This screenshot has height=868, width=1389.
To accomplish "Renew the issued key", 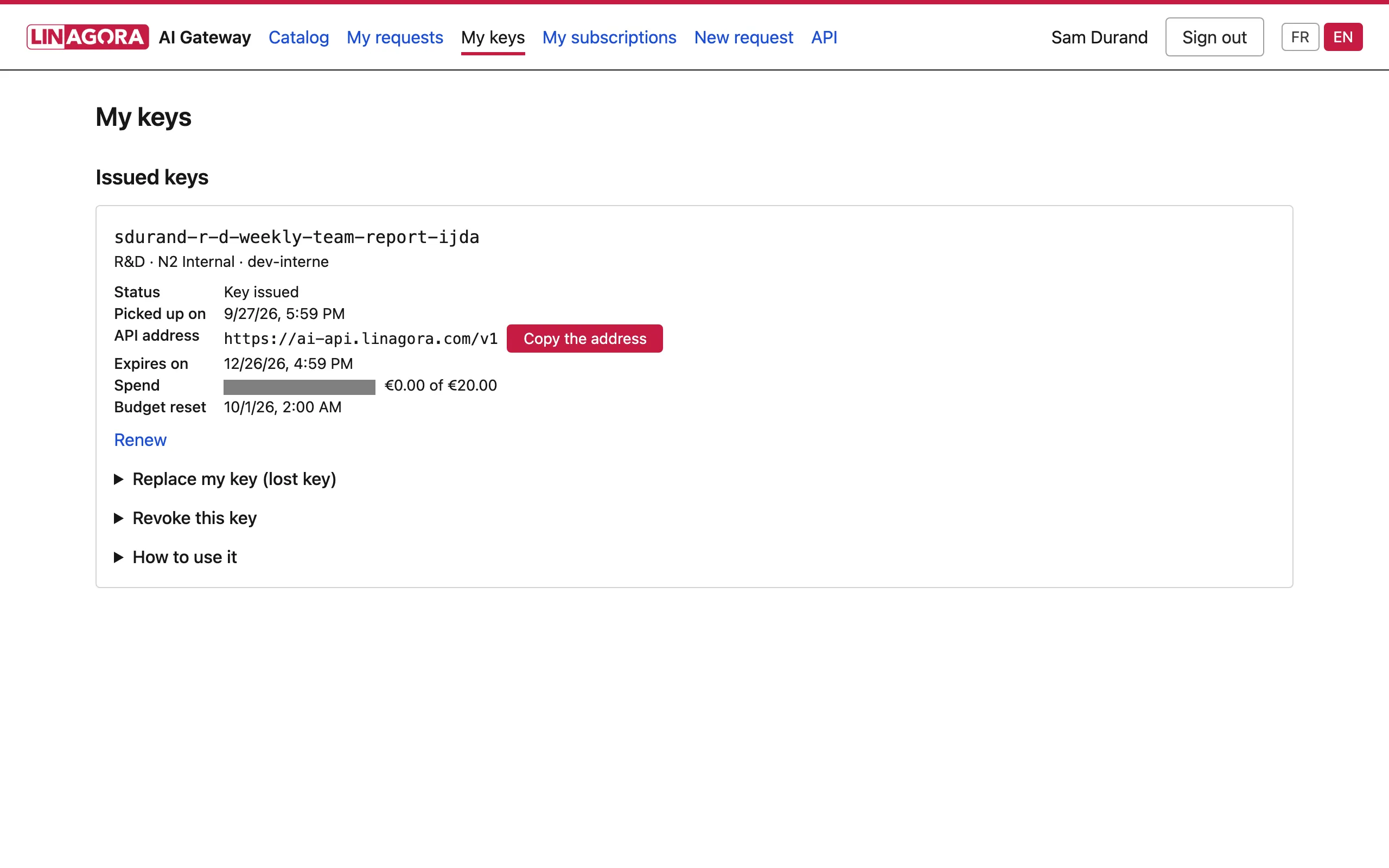I will 140,440.
